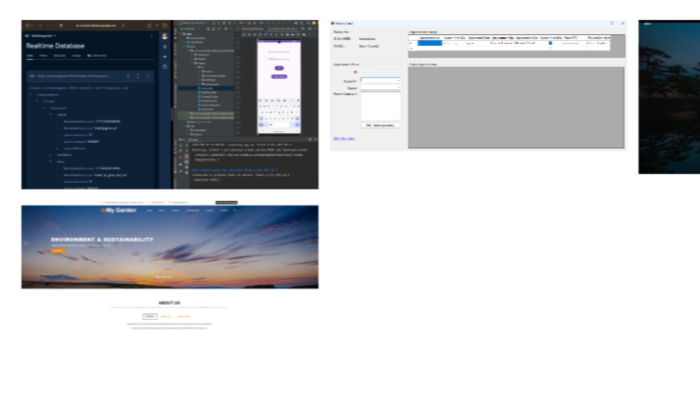This screenshot has width=700, height=394.
Task: Toggle the checkbox in the appointment grid row
Action: point(550,43)
